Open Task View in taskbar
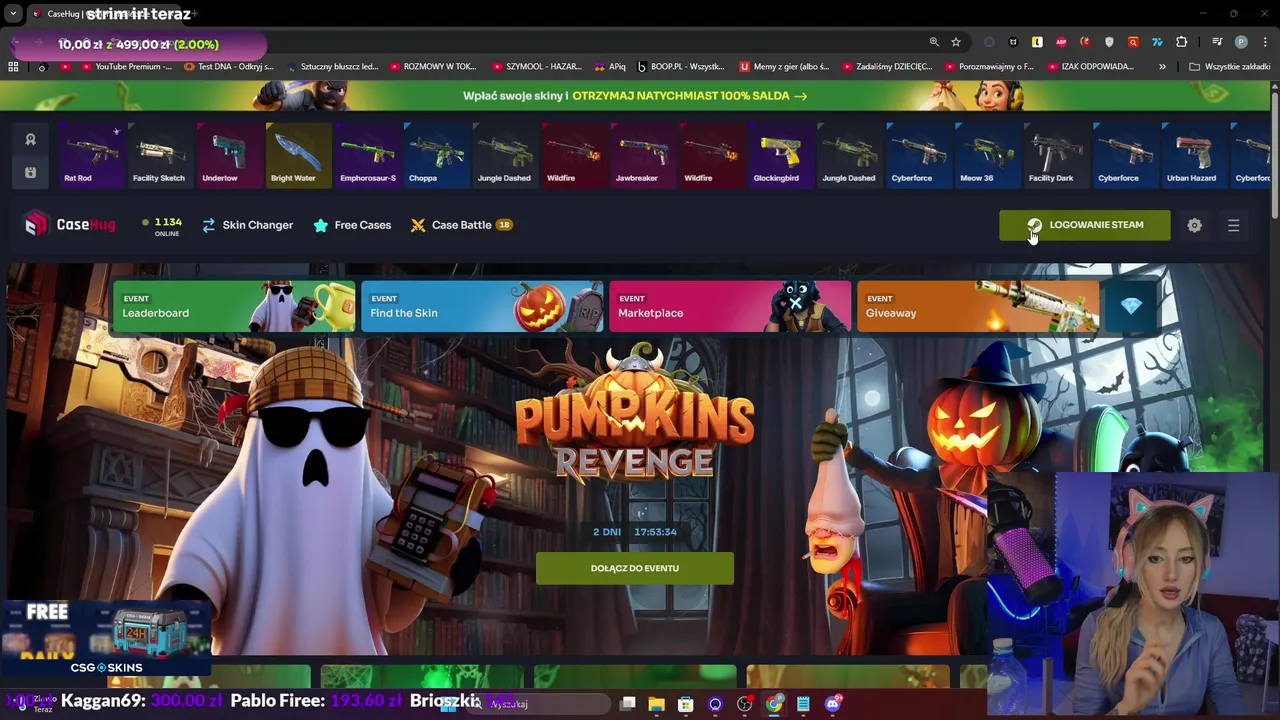The height and width of the screenshot is (720, 1280). [x=627, y=704]
